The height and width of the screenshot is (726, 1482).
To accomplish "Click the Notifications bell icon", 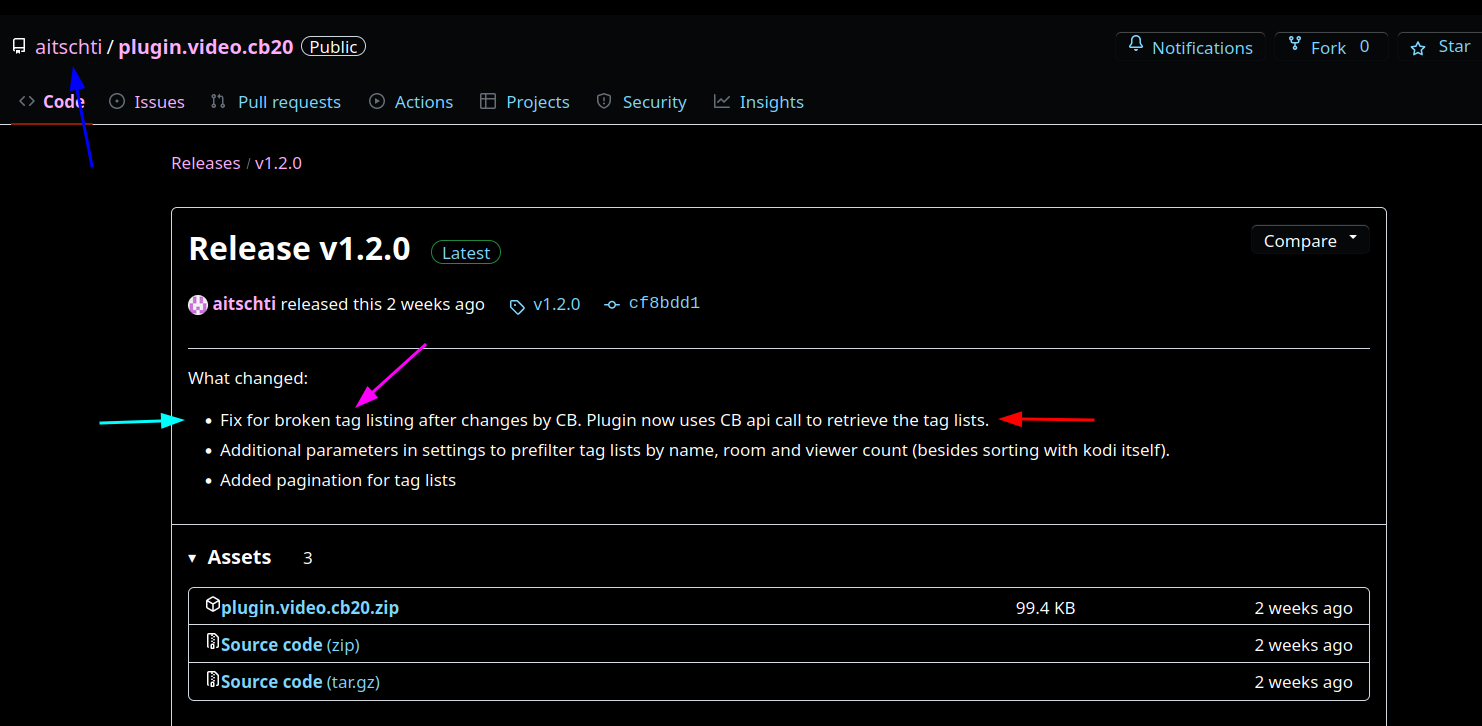I will (1136, 45).
